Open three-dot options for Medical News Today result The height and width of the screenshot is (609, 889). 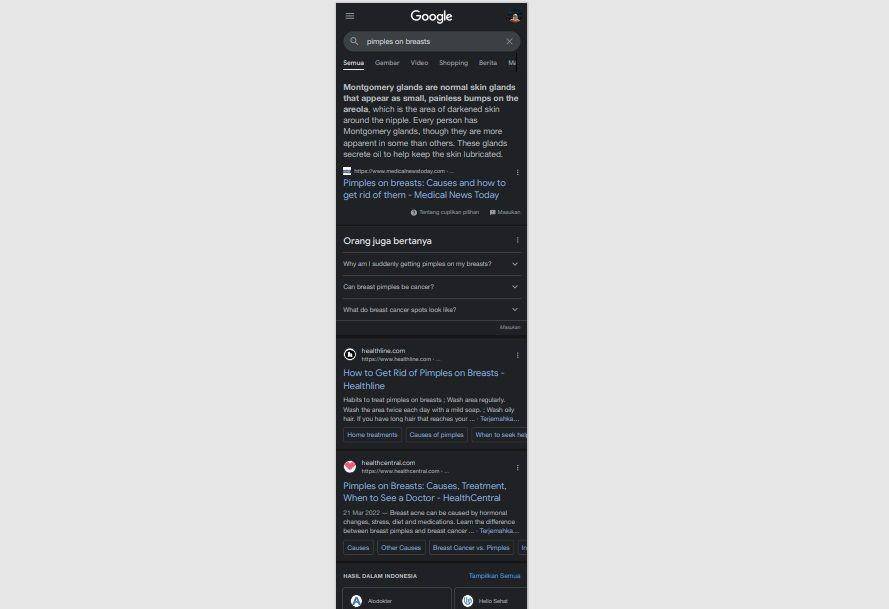(517, 172)
